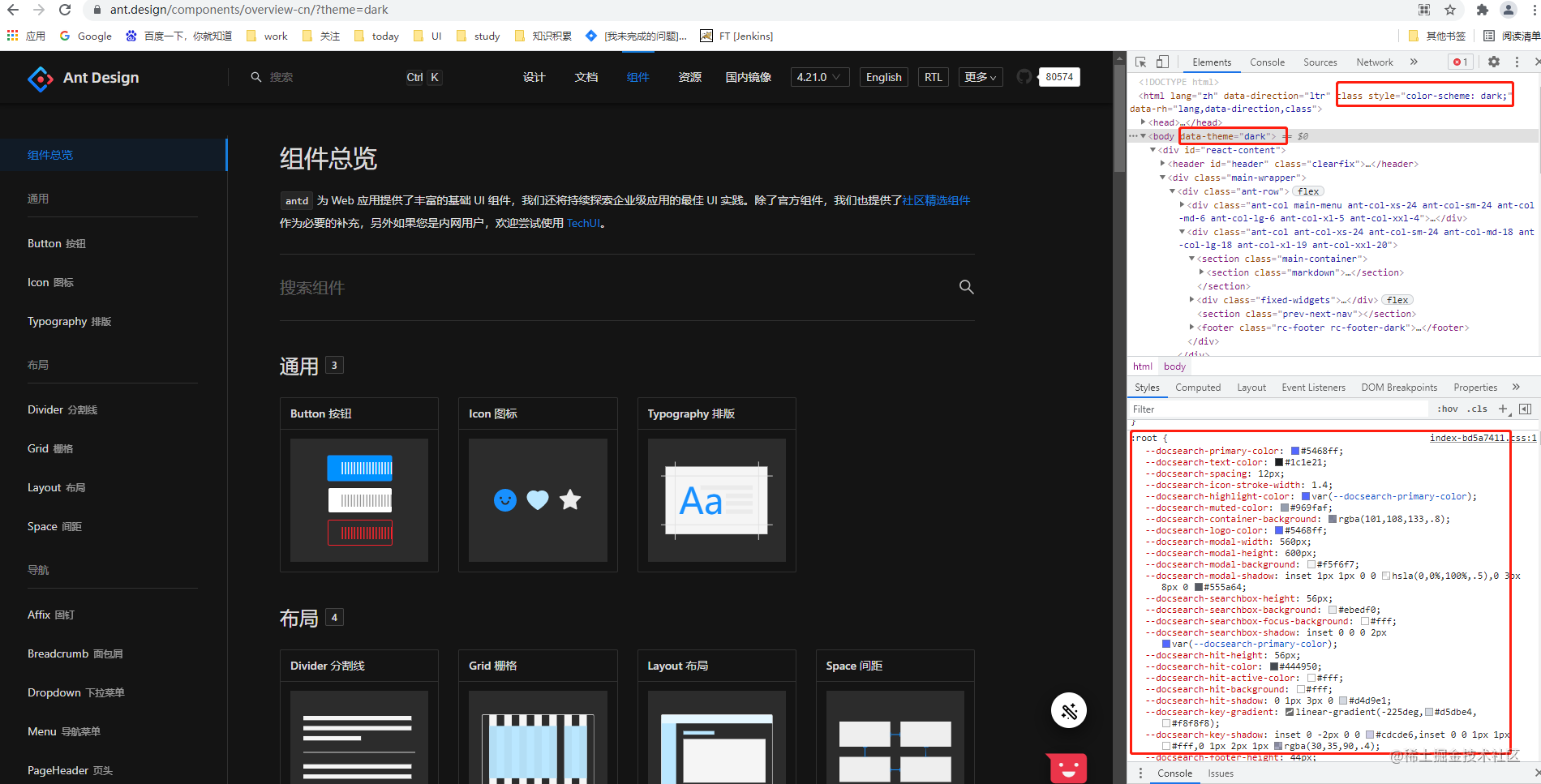This screenshot has width=1541, height=784.
Task: Expand the head element node
Action: (x=1143, y=122)
